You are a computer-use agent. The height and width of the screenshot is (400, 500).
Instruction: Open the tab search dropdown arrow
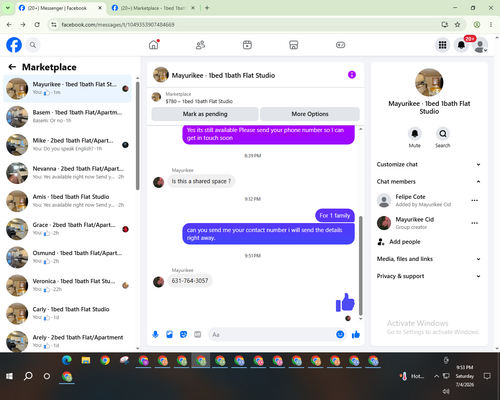click(x=8, y=8)
